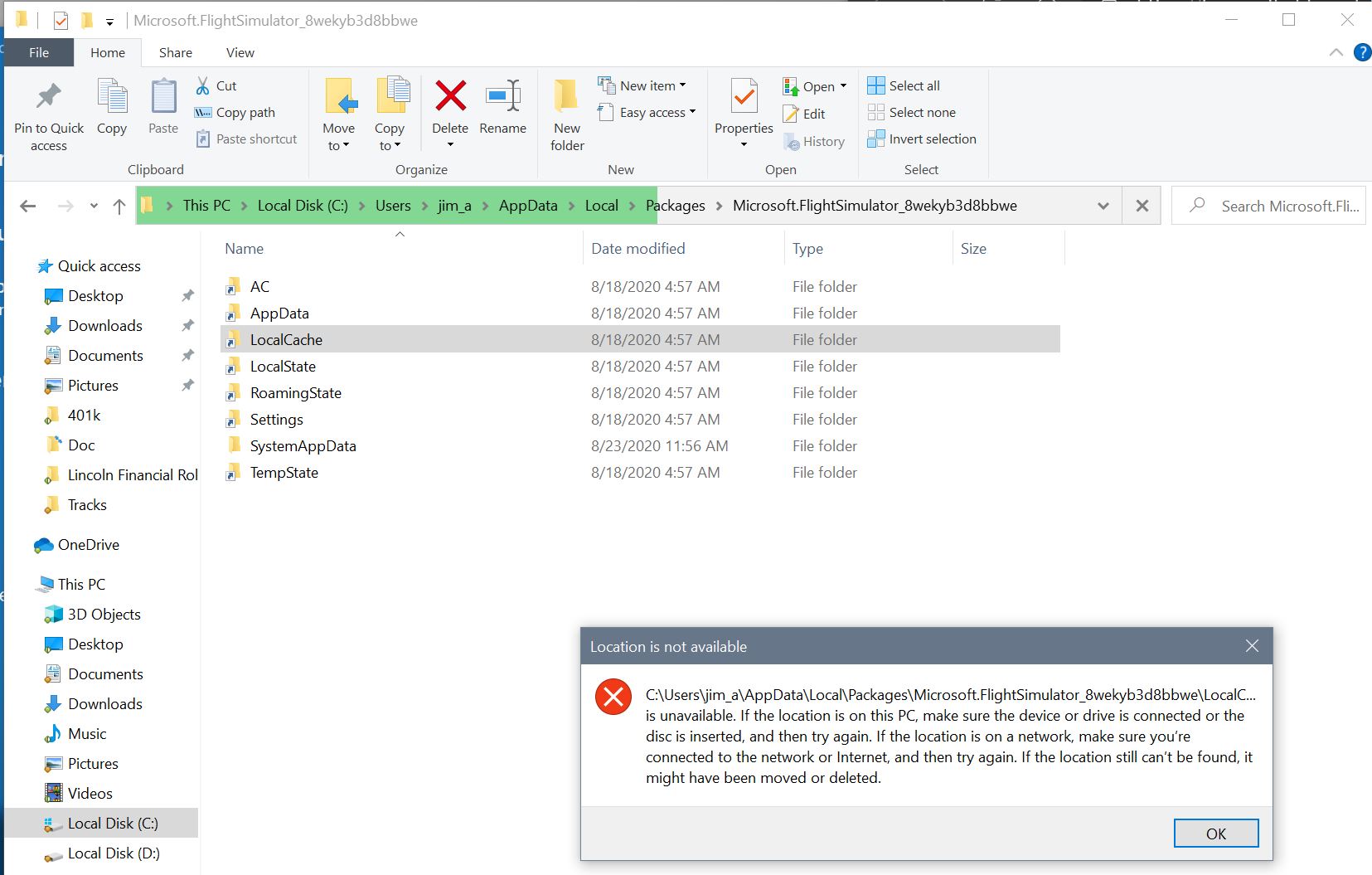Collapse the ribbon with the chevron

(1336, 52)
